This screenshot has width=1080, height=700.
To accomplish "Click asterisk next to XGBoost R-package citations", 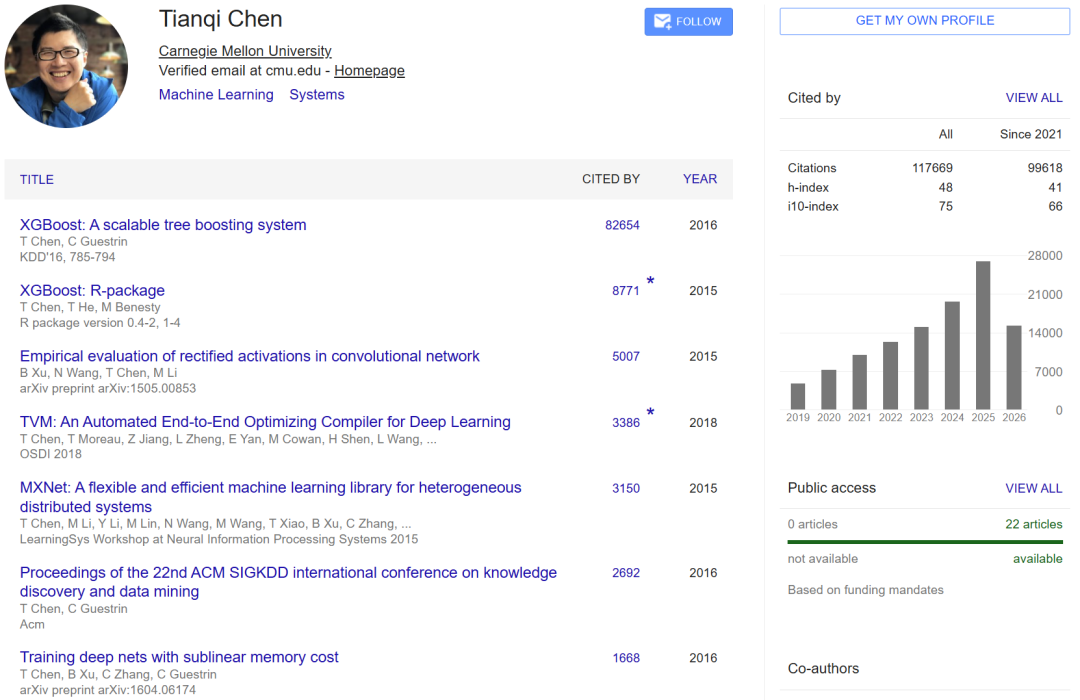I will pyautogui.click(x=650, y=281).
